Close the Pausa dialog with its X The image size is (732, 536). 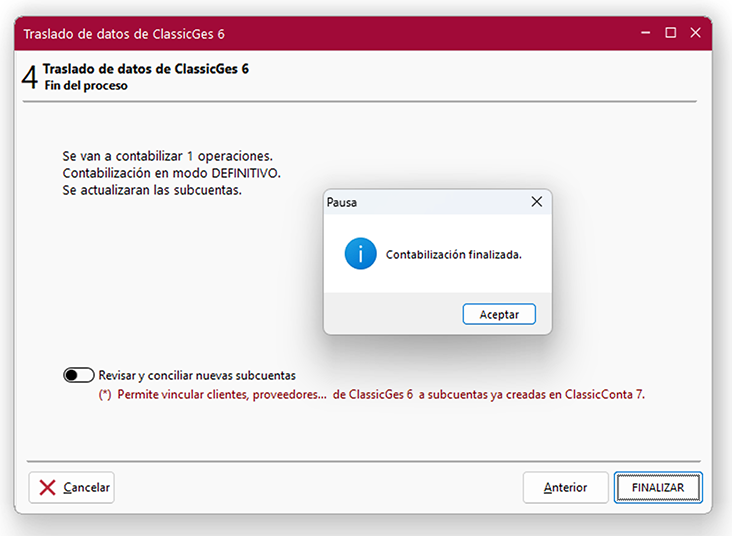(537, 201)
